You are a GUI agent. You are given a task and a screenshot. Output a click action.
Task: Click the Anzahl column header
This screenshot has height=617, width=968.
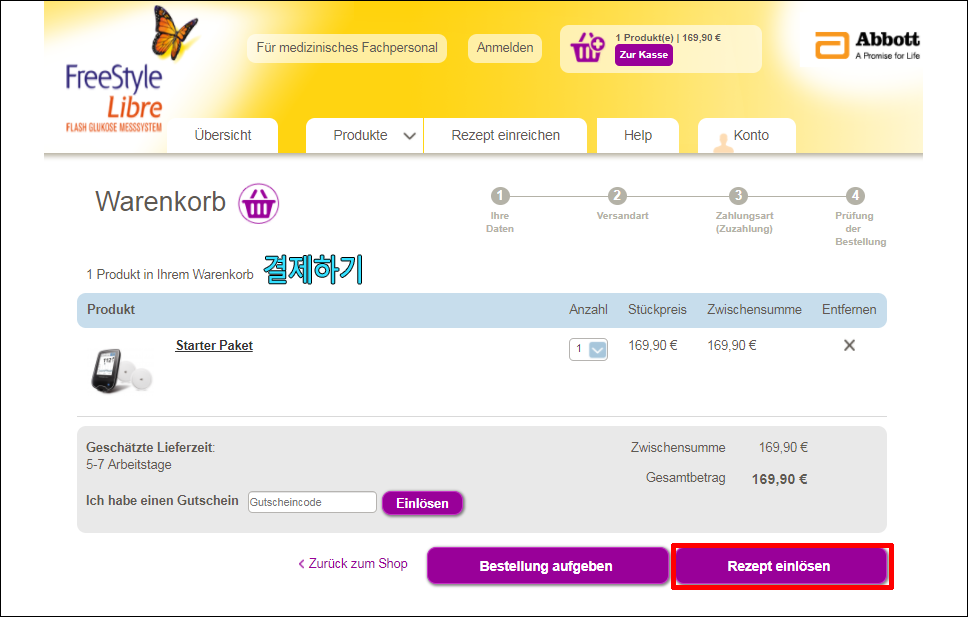pos(588,309)
